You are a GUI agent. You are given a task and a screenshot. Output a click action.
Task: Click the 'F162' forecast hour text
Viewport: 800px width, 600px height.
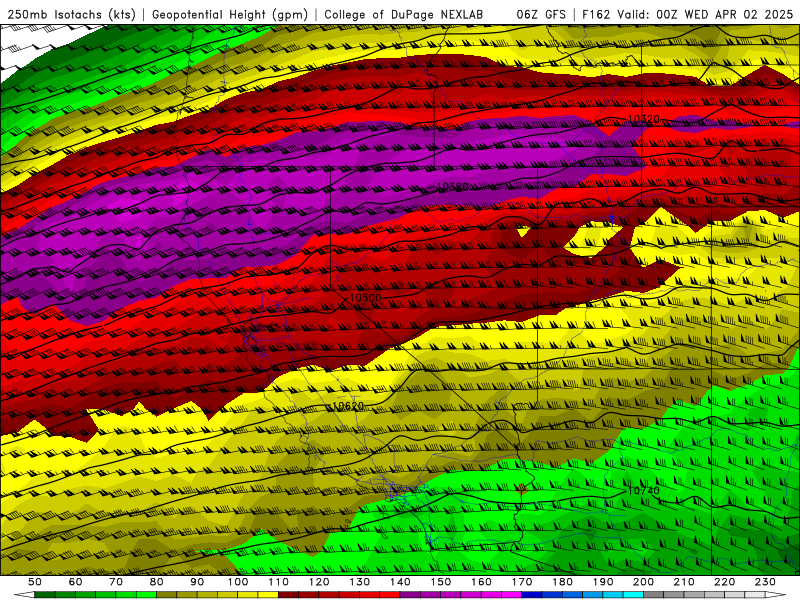(596, 15)
